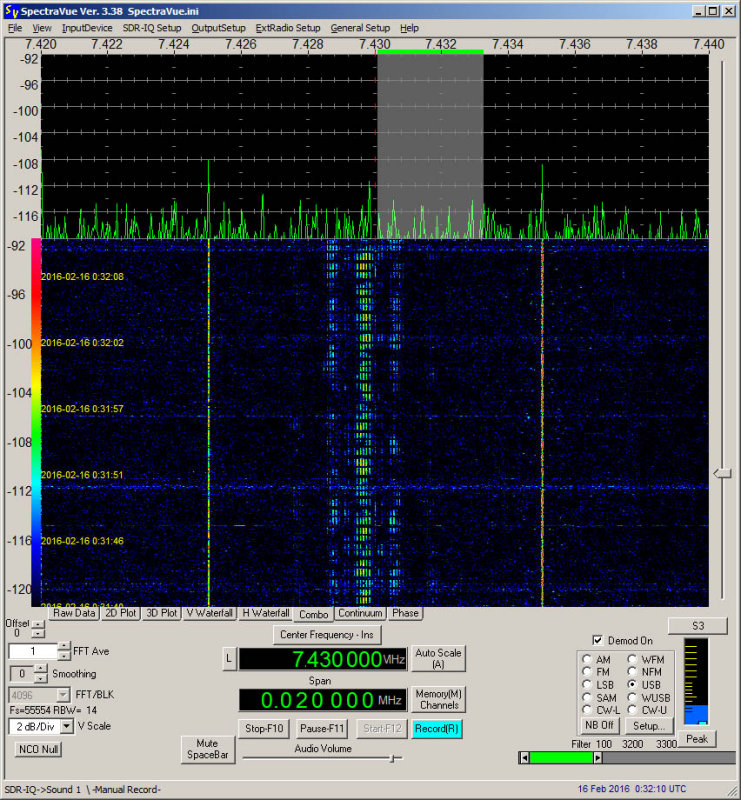
Task: Click the center frequency 7.430000 display
Action: tap(323, 659)
